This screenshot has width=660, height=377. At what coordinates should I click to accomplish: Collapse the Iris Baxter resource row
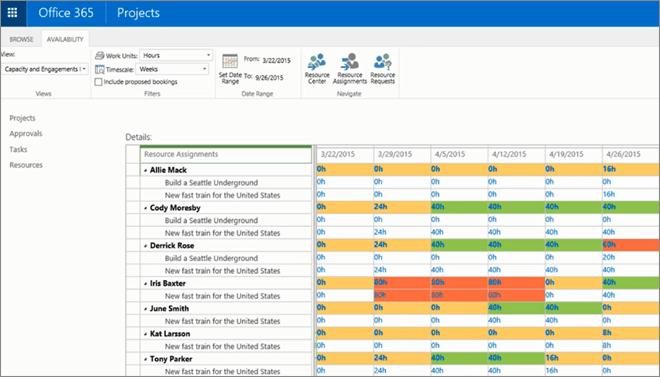pyautogui.click(x=145, y=284)
